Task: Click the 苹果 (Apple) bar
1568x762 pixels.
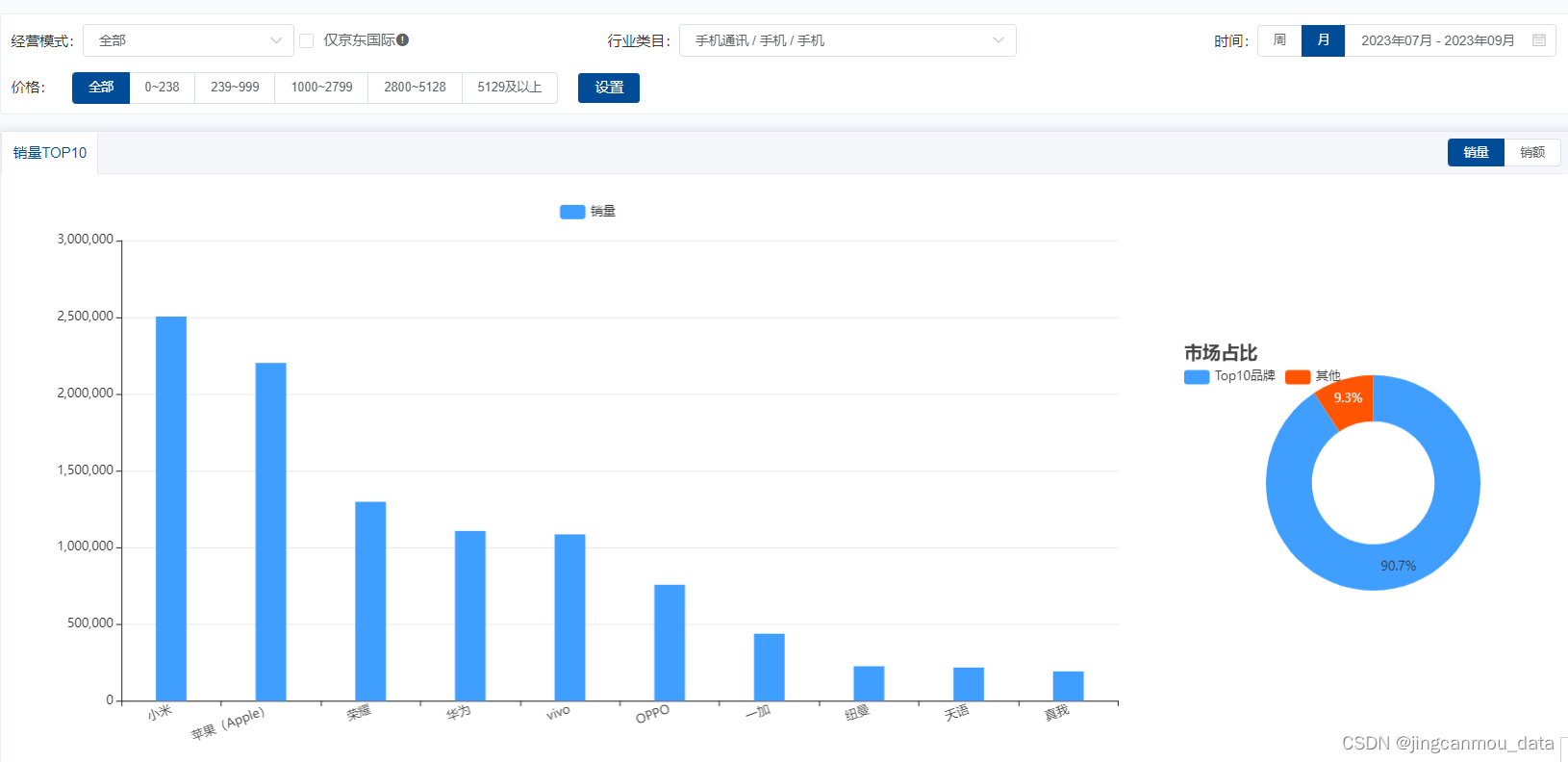Action: coord(270,532)
